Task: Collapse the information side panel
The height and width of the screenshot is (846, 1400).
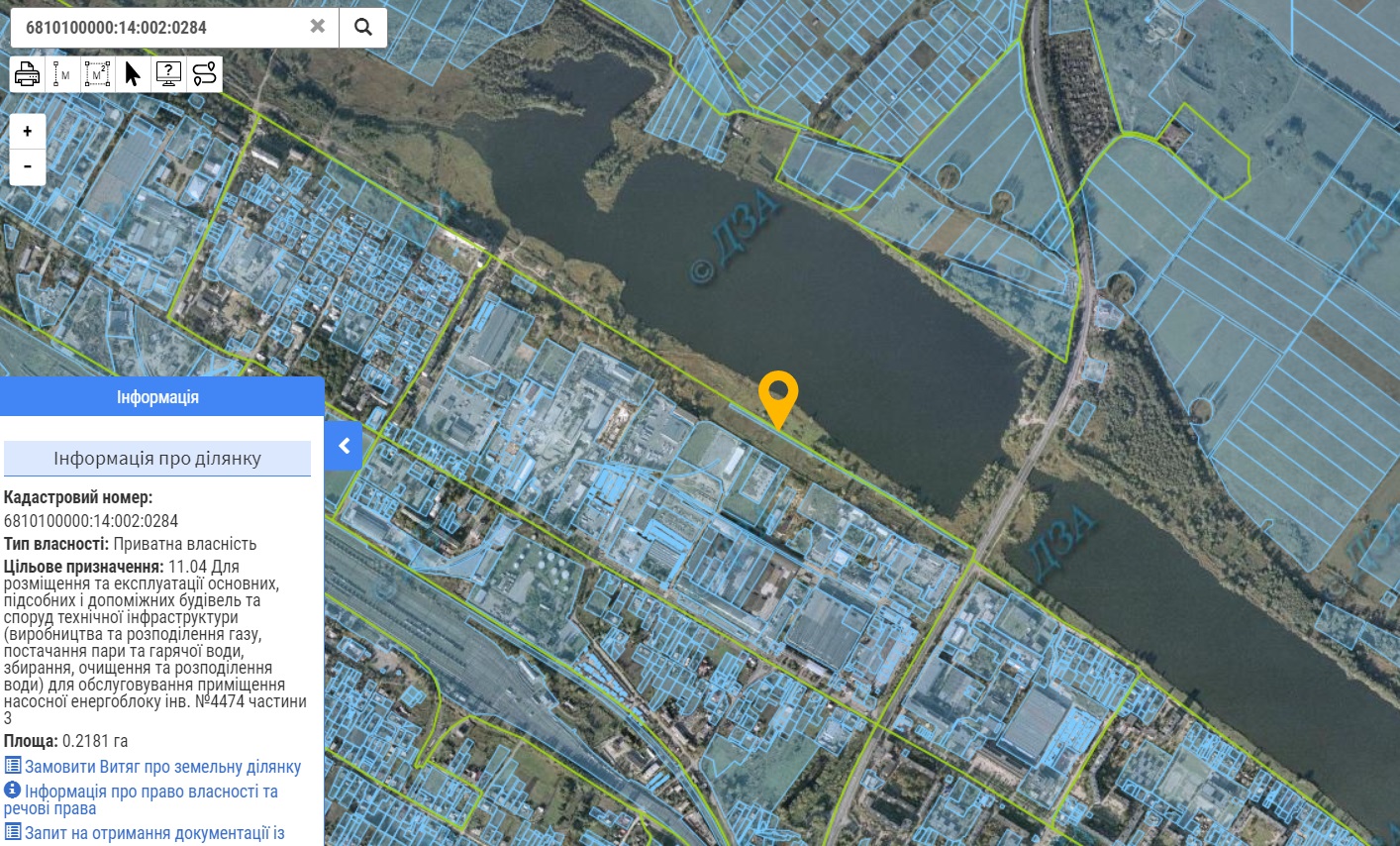Action: 344,446
